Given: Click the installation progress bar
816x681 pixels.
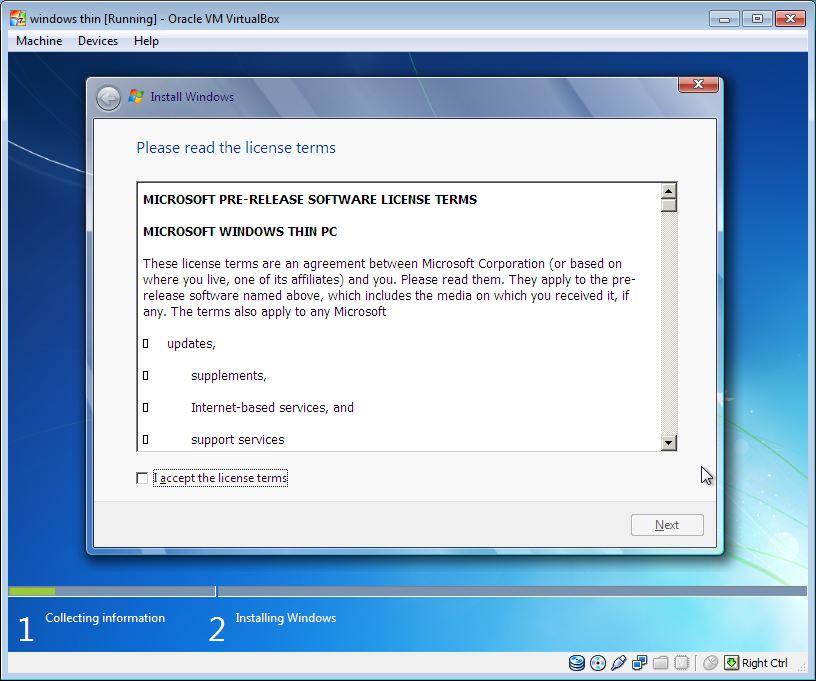Looking at the screenshot, I should pyautogui.click(x=407, y=591).
